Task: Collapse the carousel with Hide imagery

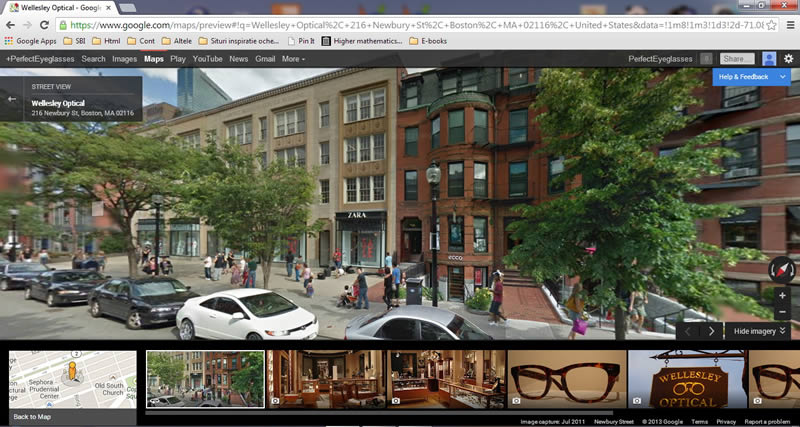Action: tap(758, 331)
